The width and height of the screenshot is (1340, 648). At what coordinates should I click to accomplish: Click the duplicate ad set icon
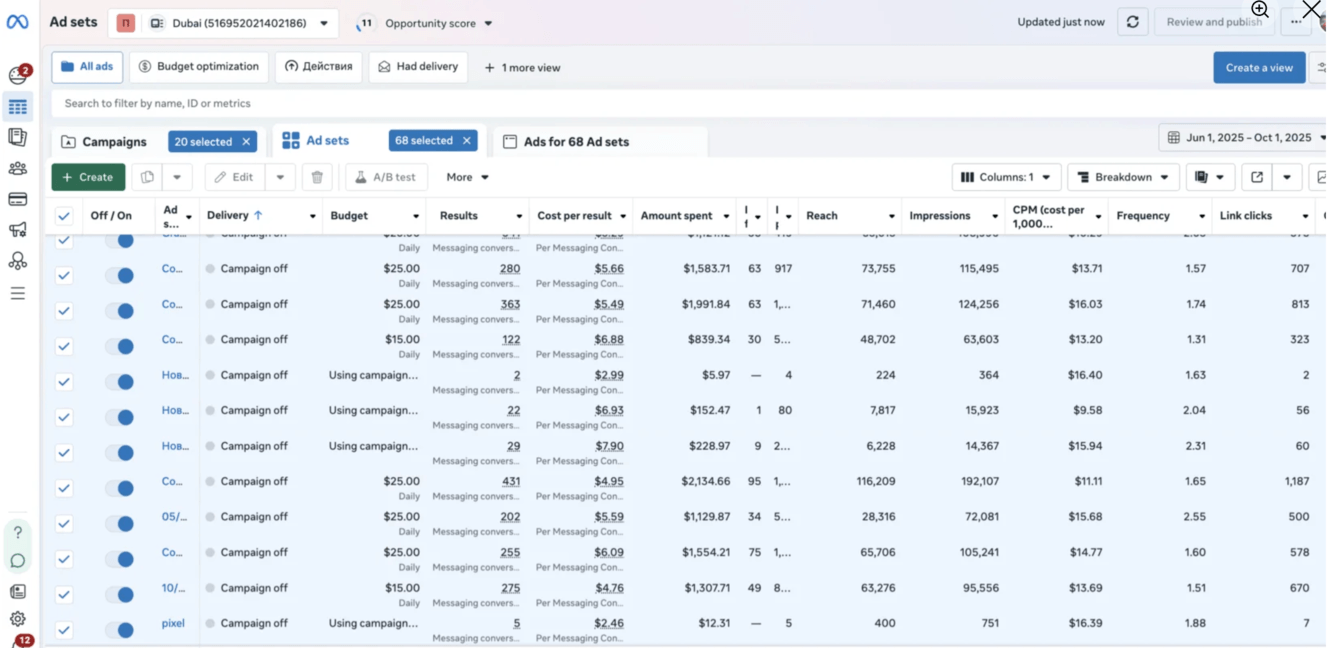click(x=148, y=177)
